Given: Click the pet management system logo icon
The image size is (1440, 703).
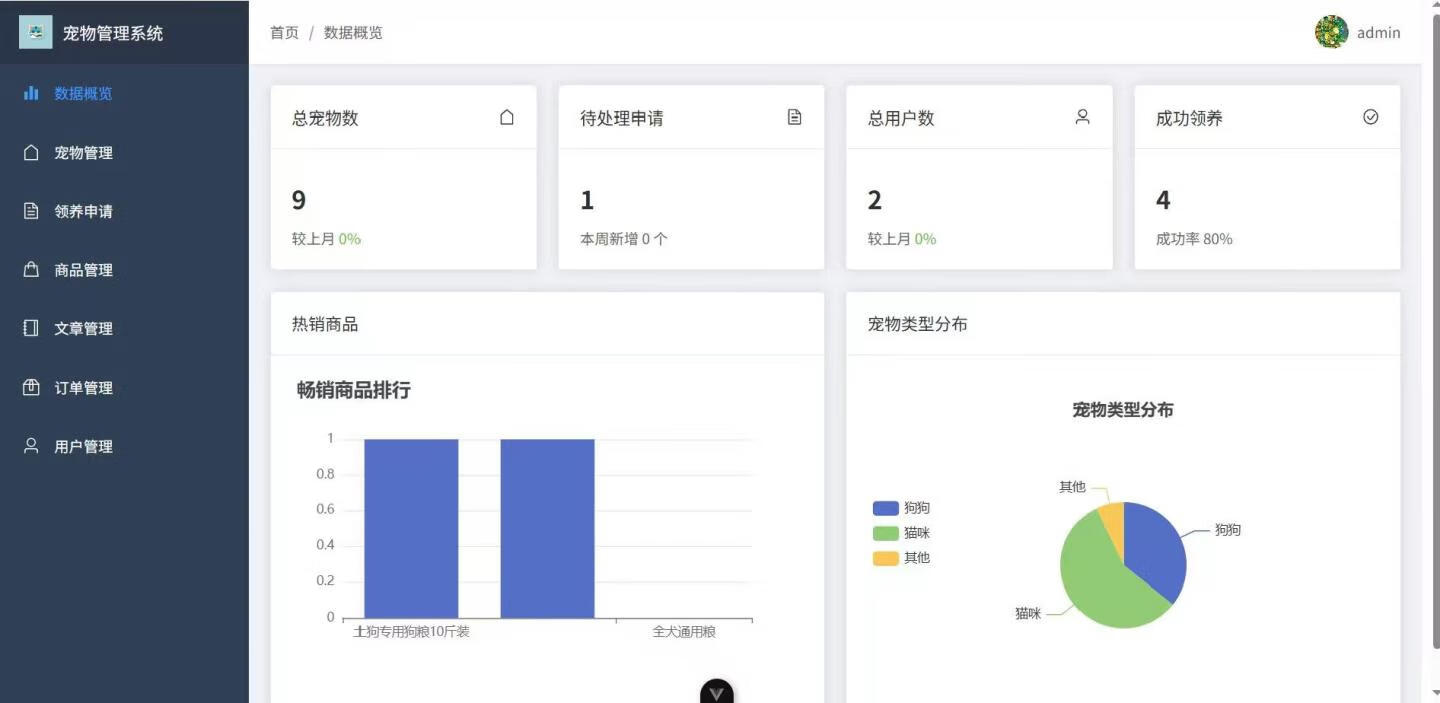Looking at the screenshot, I should click(36, 32).
